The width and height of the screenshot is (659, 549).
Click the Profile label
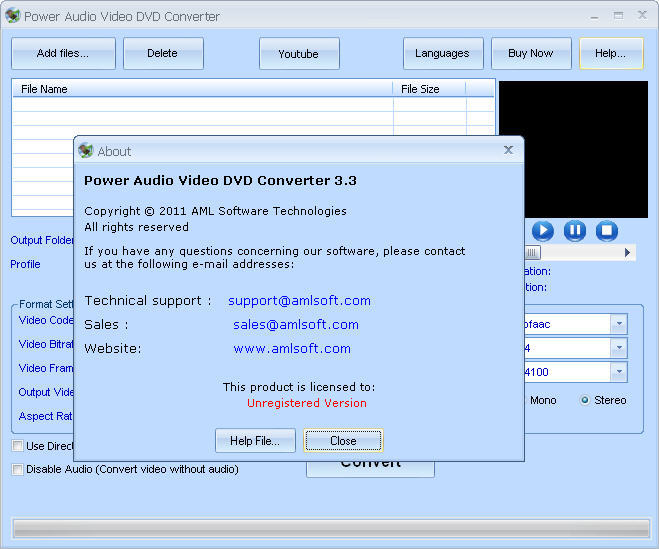click(x=25, y=264)
